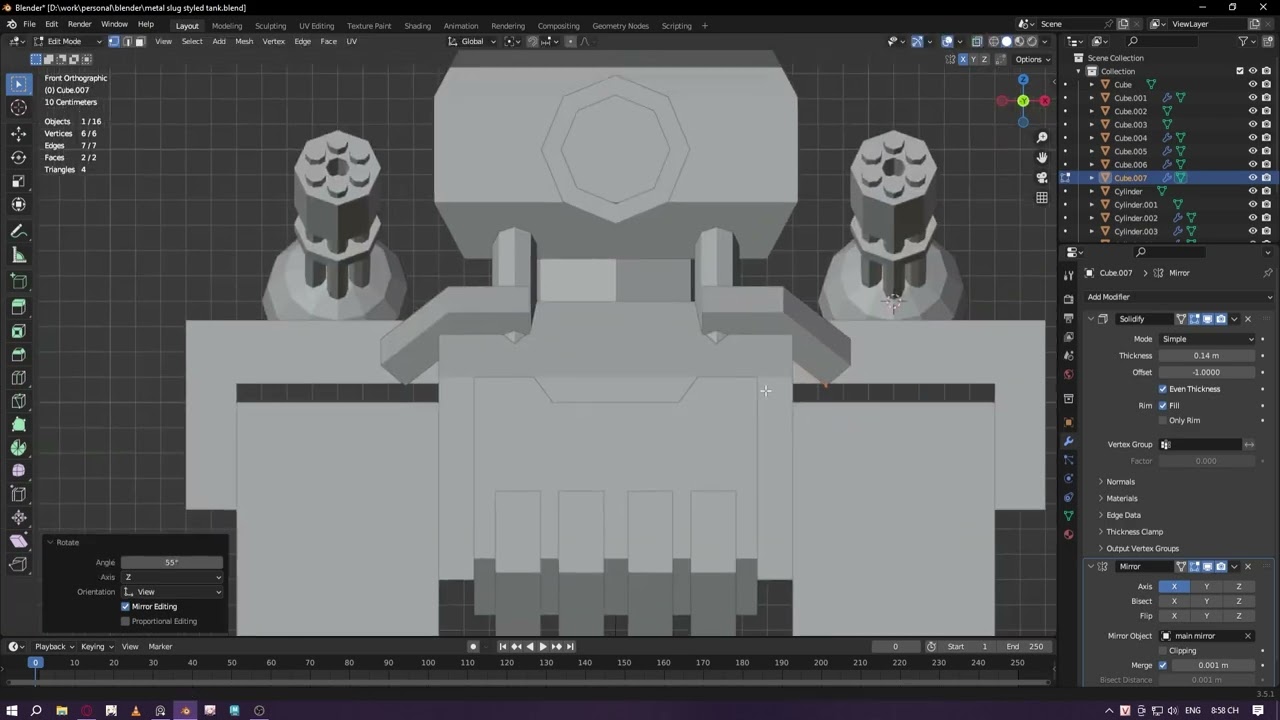Select the Smooth tool
The width and height of the screenshot is (1280, 720).
click(18, 471)
